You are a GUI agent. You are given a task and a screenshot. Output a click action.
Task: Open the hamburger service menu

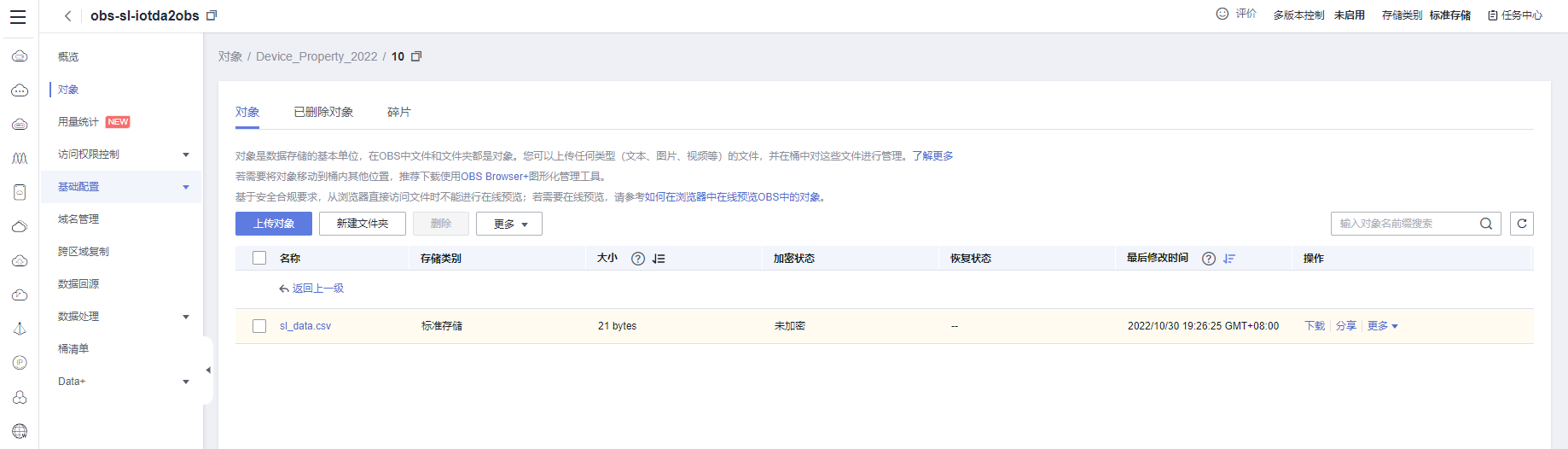click(18, 16)
